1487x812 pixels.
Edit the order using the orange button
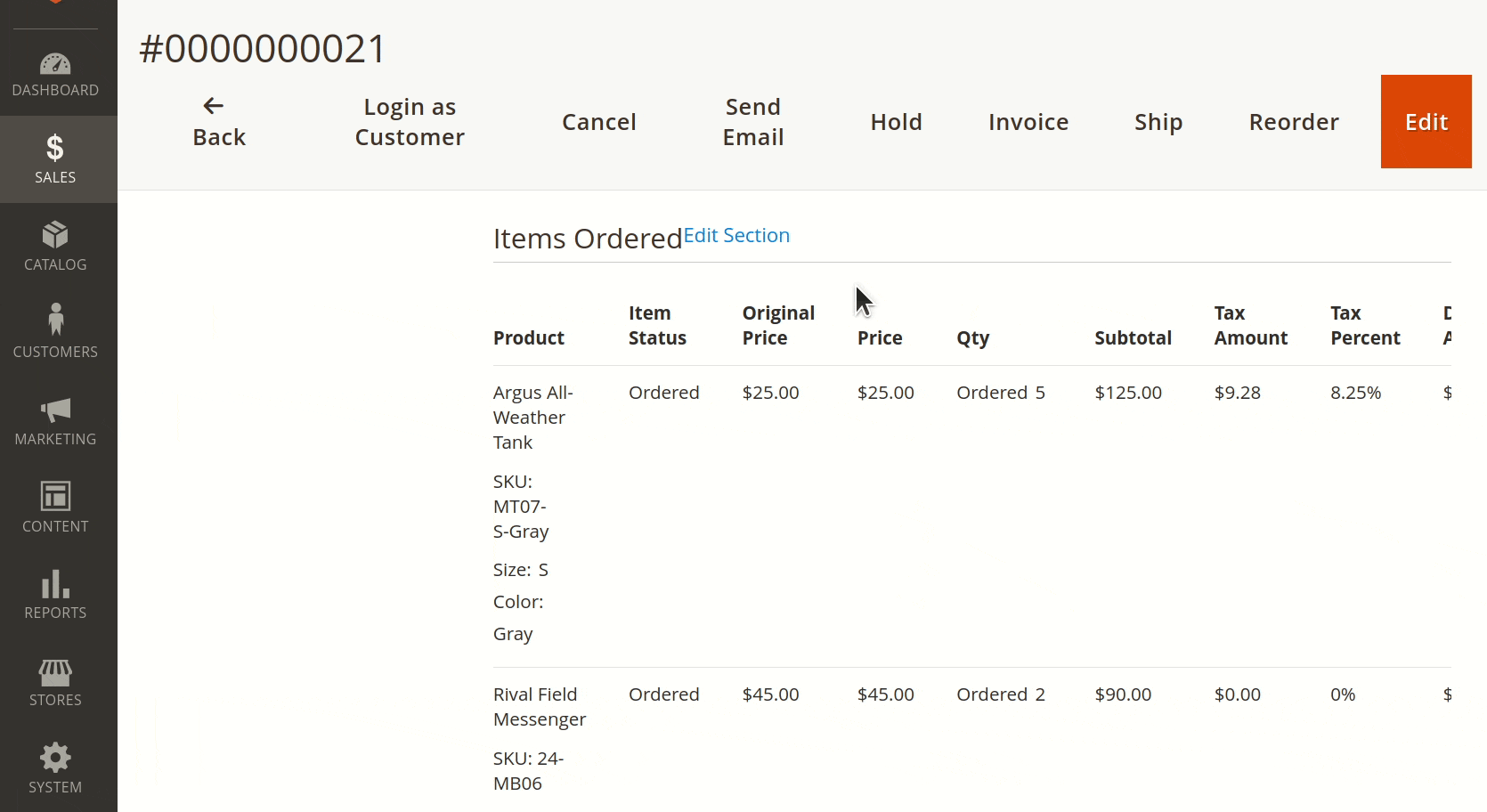[x=1426, y=121]
